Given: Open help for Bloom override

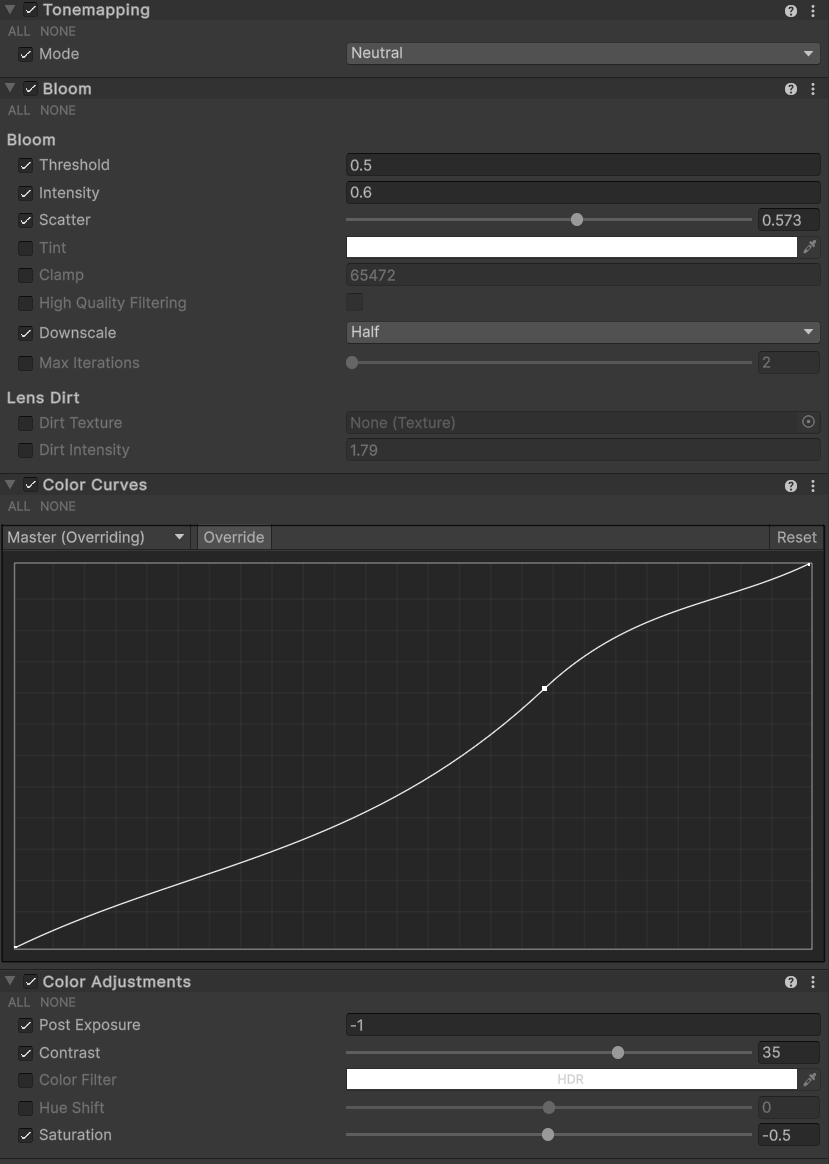Looking at the screenshot, I should 790,89.
